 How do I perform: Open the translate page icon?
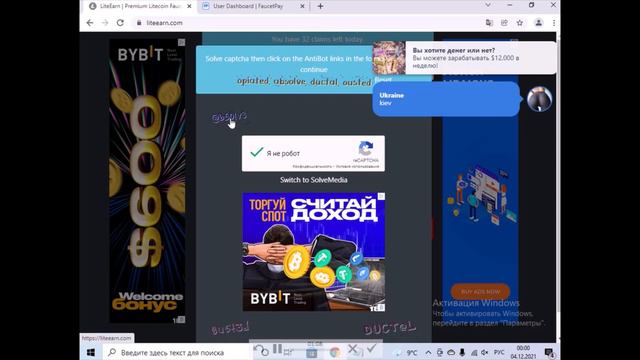pyautogui.click(x=489, y=23)
